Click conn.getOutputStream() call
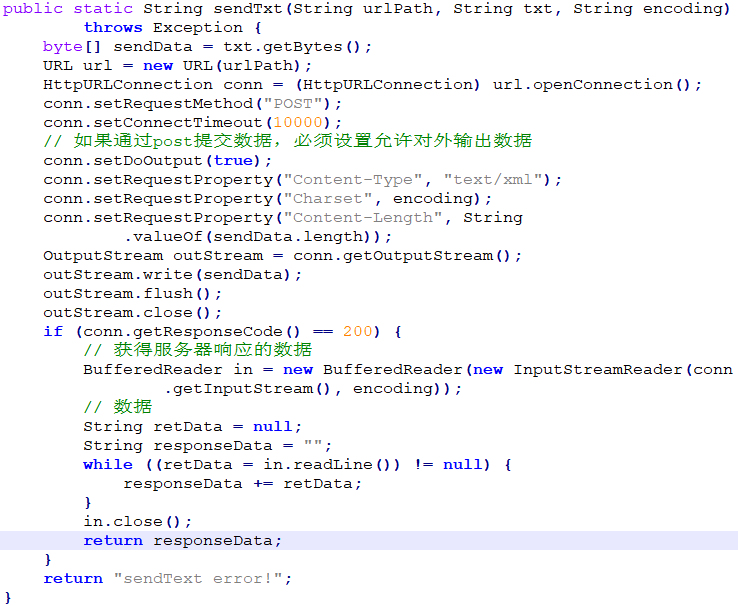This screenshot has height=606, width=738. tap(401, 256)
